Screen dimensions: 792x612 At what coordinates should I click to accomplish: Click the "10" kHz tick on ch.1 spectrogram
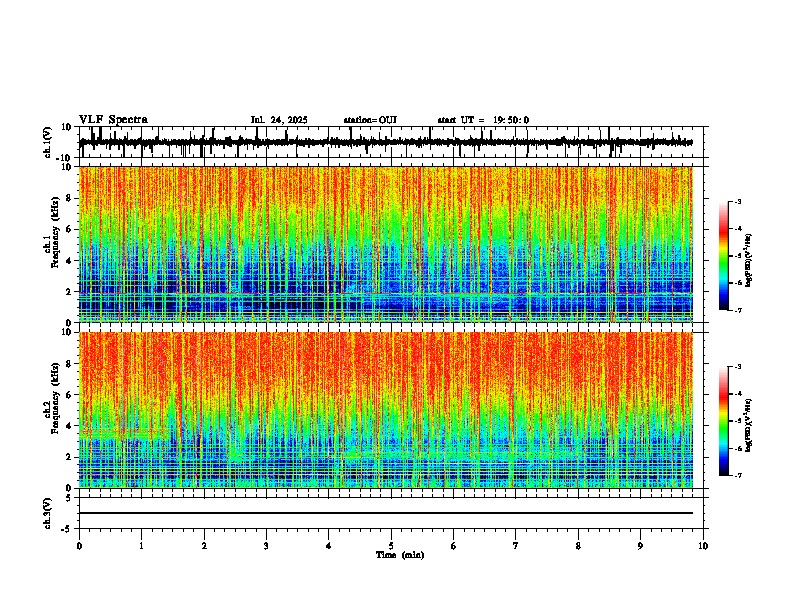click(68, 167)
